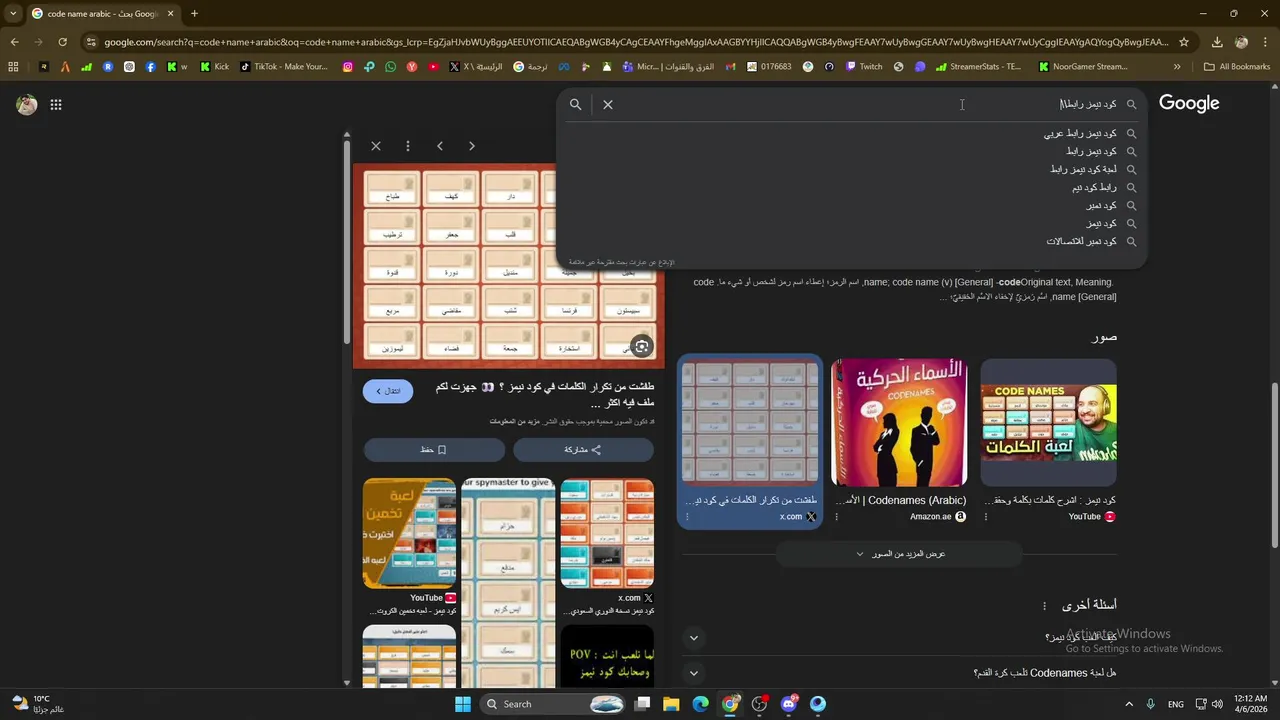This screenshot has width=1280, height=720.
Task: Open the الأسماء الحركية Codenames Amazon image
Action: [899, 423]
